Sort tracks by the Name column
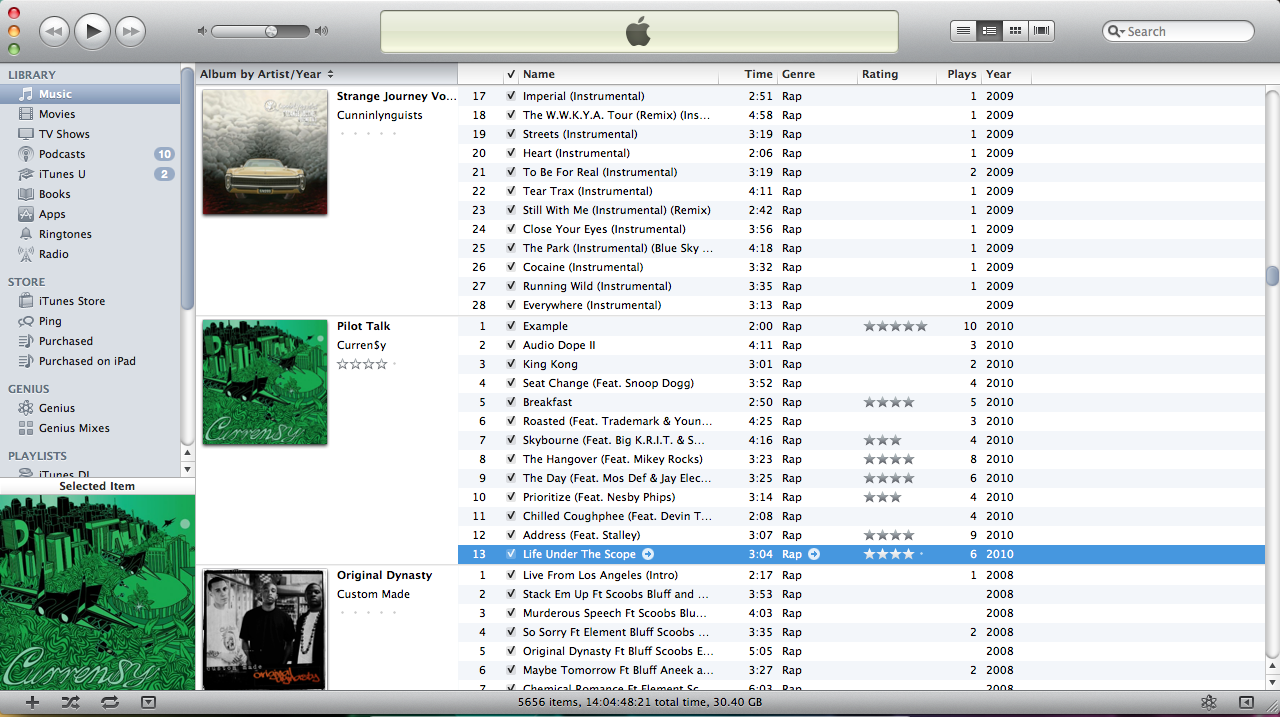The height and width of the screenshot is (717, 1280). coord(619,74)
